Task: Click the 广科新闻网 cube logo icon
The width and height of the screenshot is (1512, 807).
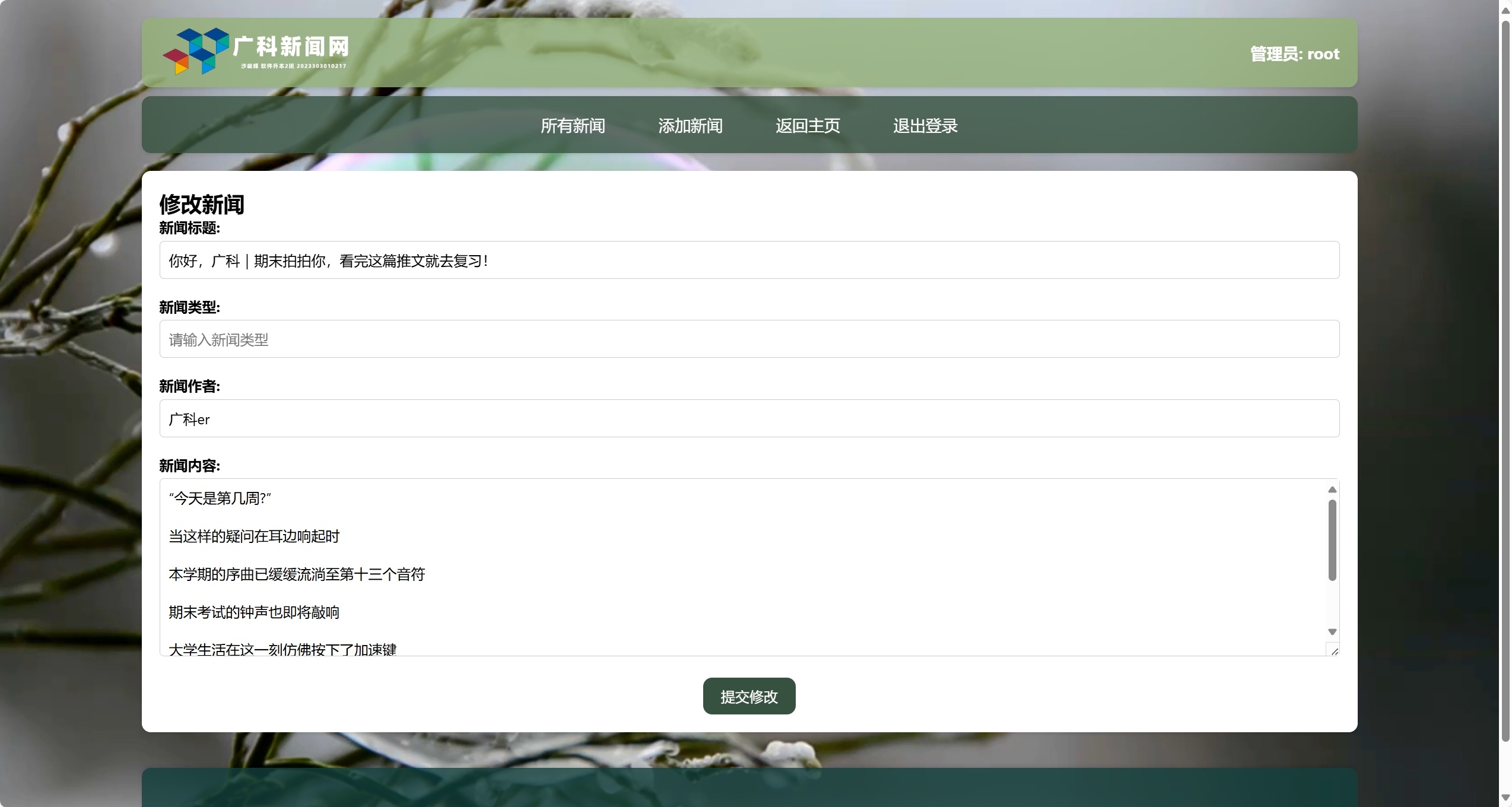Action: pyautogui.click(x=196, y=51)
